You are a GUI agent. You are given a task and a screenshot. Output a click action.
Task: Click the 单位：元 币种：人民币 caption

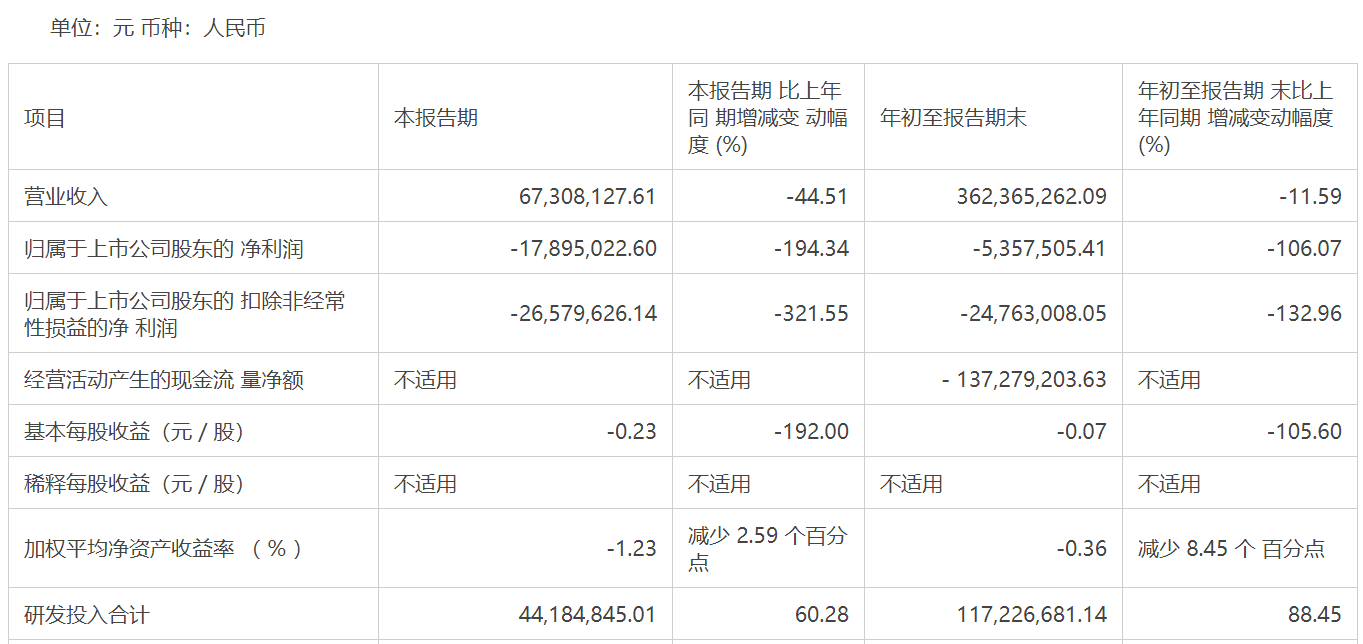[x=158, y=28]
